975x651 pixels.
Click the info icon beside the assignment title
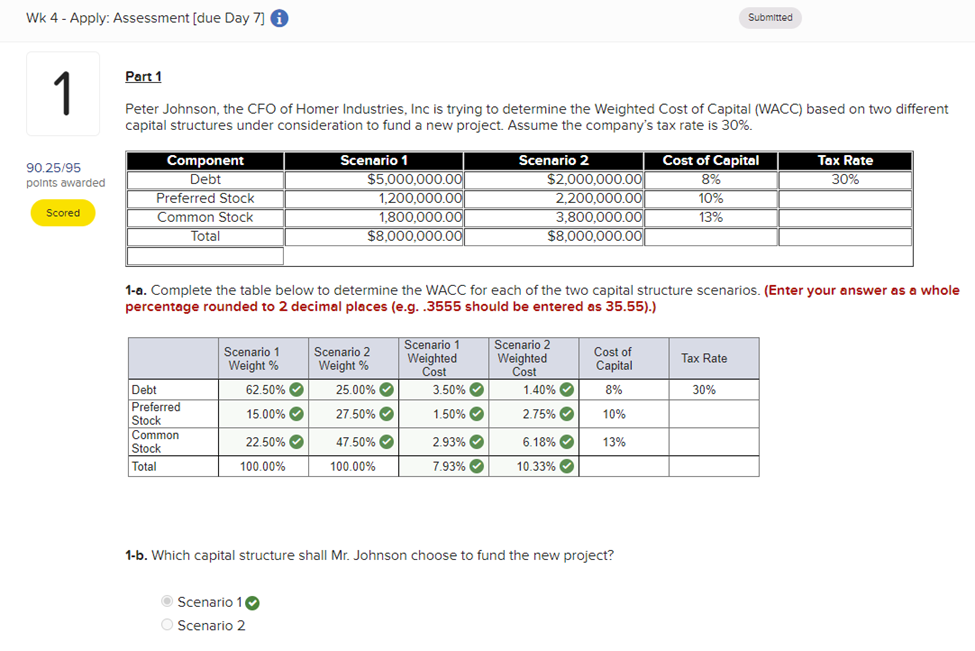tap(277, 17)
